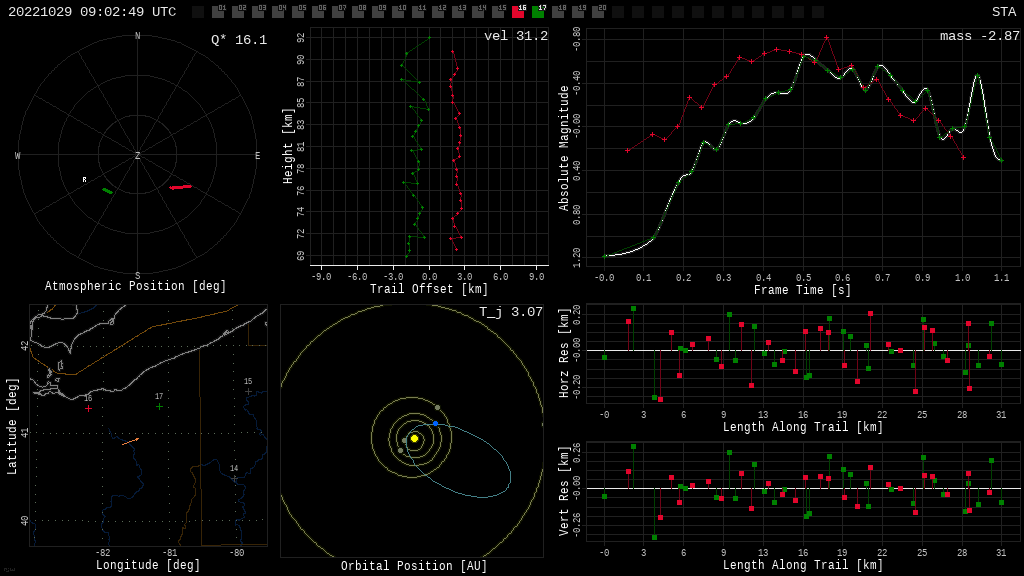
Task: Select station indicator box 04
Action: coord(278,11)
